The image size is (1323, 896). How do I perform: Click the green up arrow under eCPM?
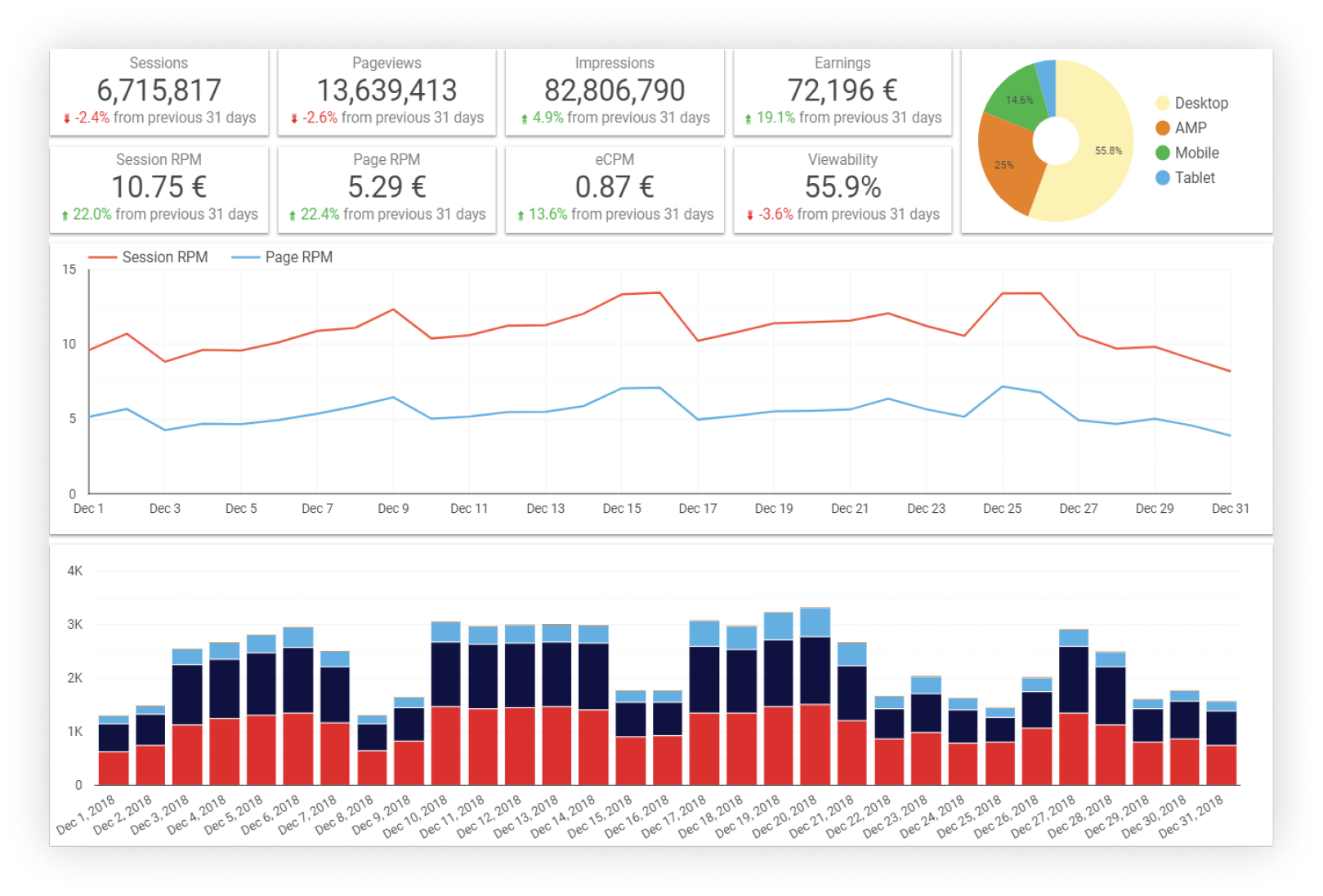coord(521,215)
